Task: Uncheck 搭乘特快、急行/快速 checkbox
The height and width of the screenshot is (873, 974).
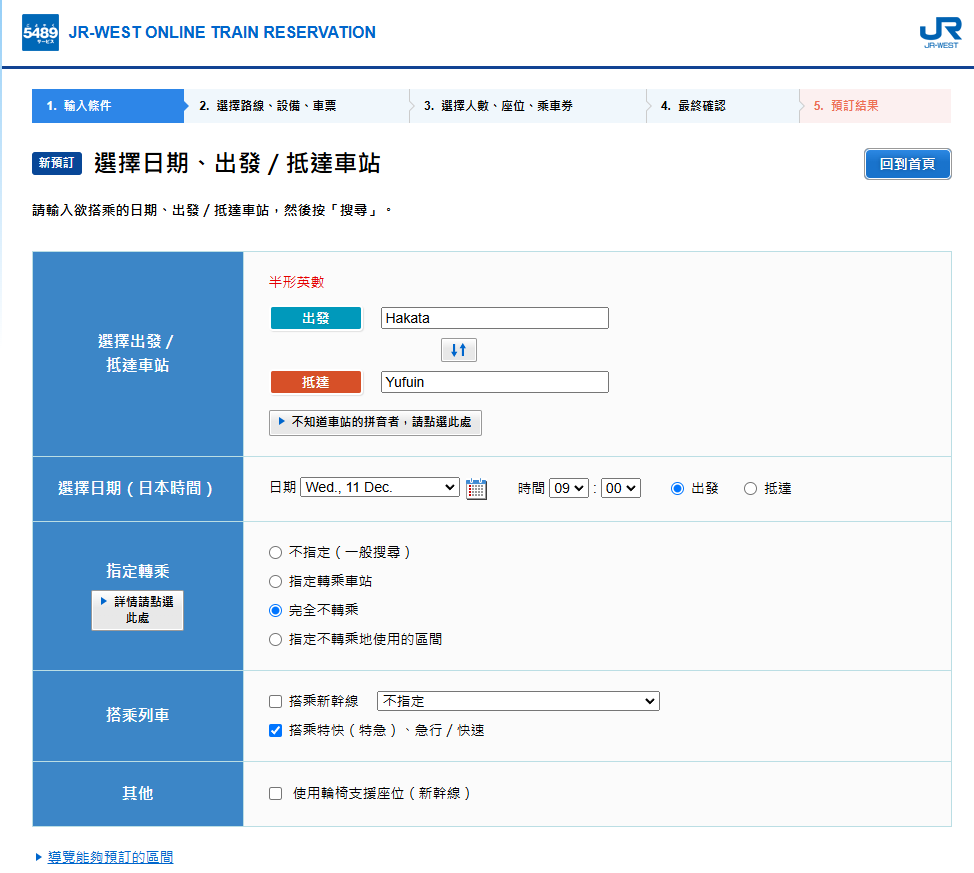Action: [276, 731]
